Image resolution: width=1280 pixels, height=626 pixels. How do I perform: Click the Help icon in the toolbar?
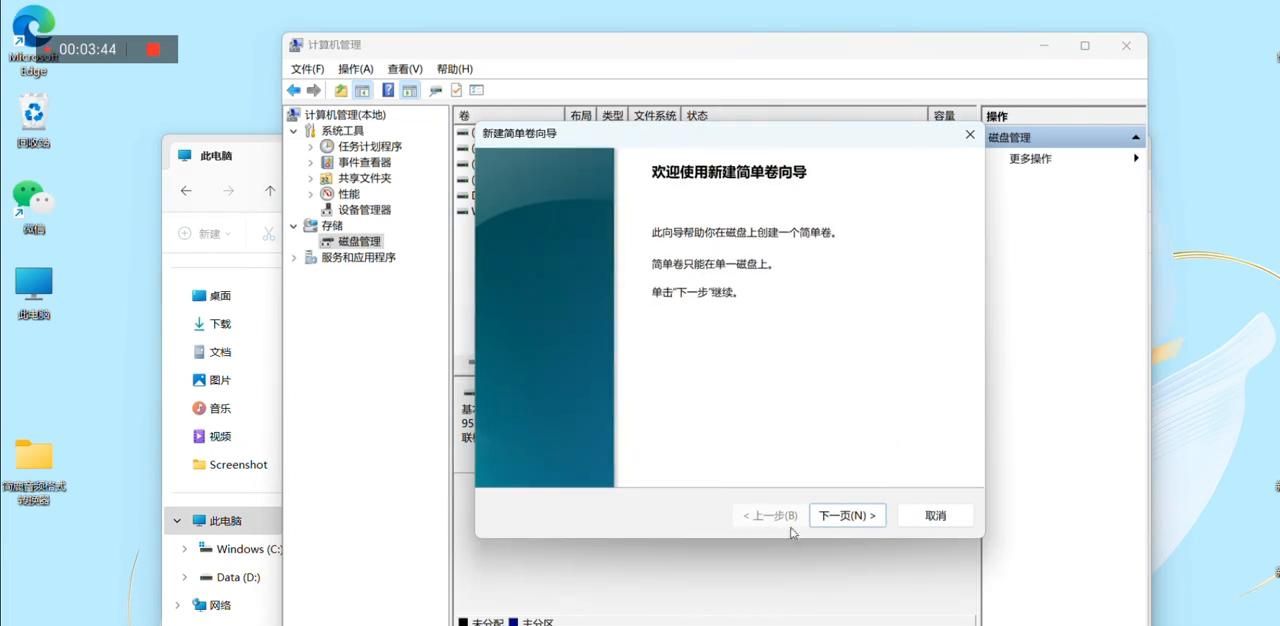(x=388, y=90)
